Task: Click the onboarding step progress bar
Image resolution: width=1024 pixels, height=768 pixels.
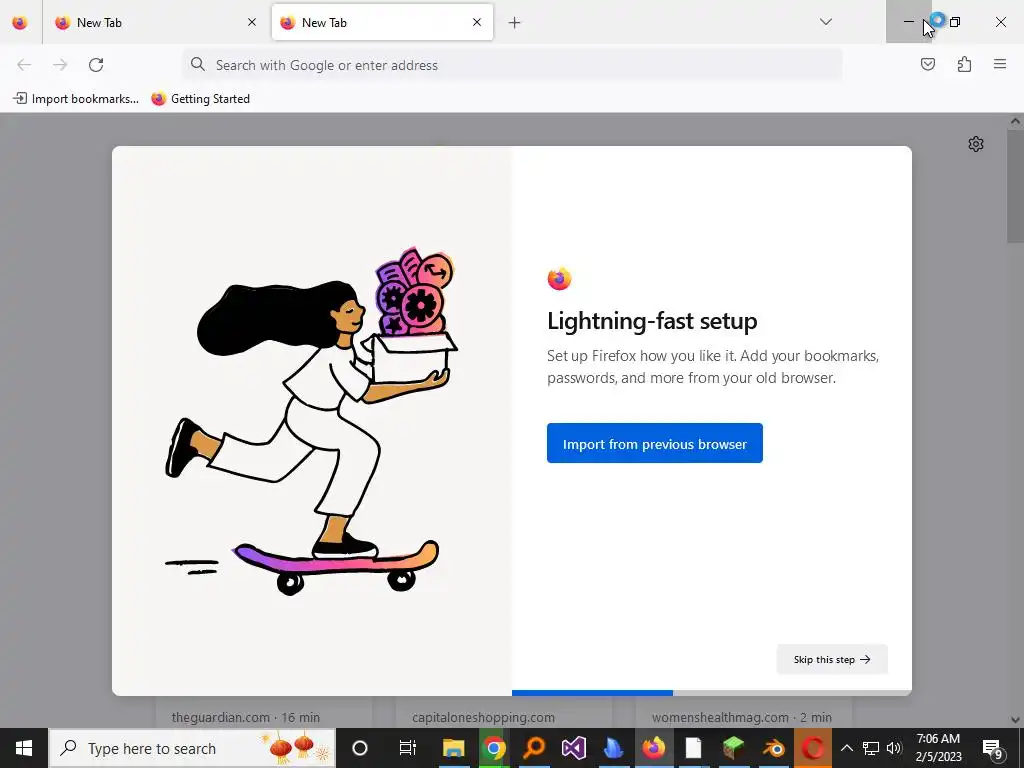Action: (711, 693)
